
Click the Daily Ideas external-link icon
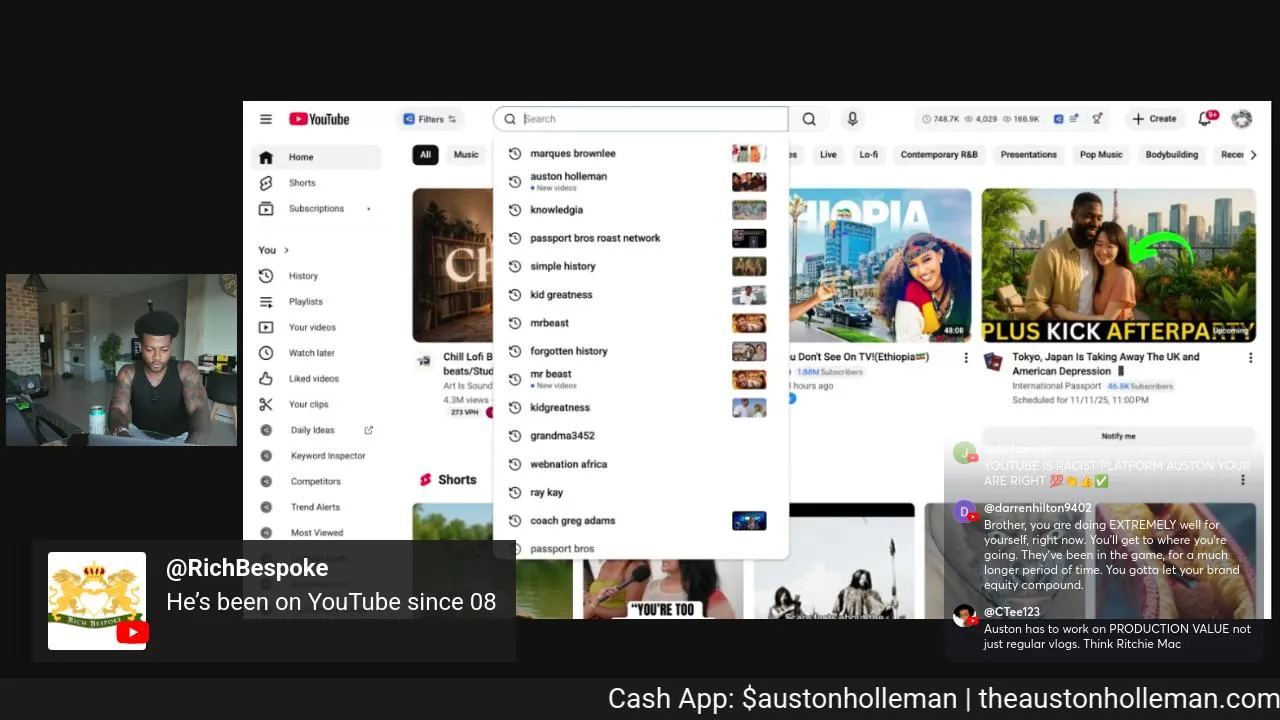(x=369, y=430)
